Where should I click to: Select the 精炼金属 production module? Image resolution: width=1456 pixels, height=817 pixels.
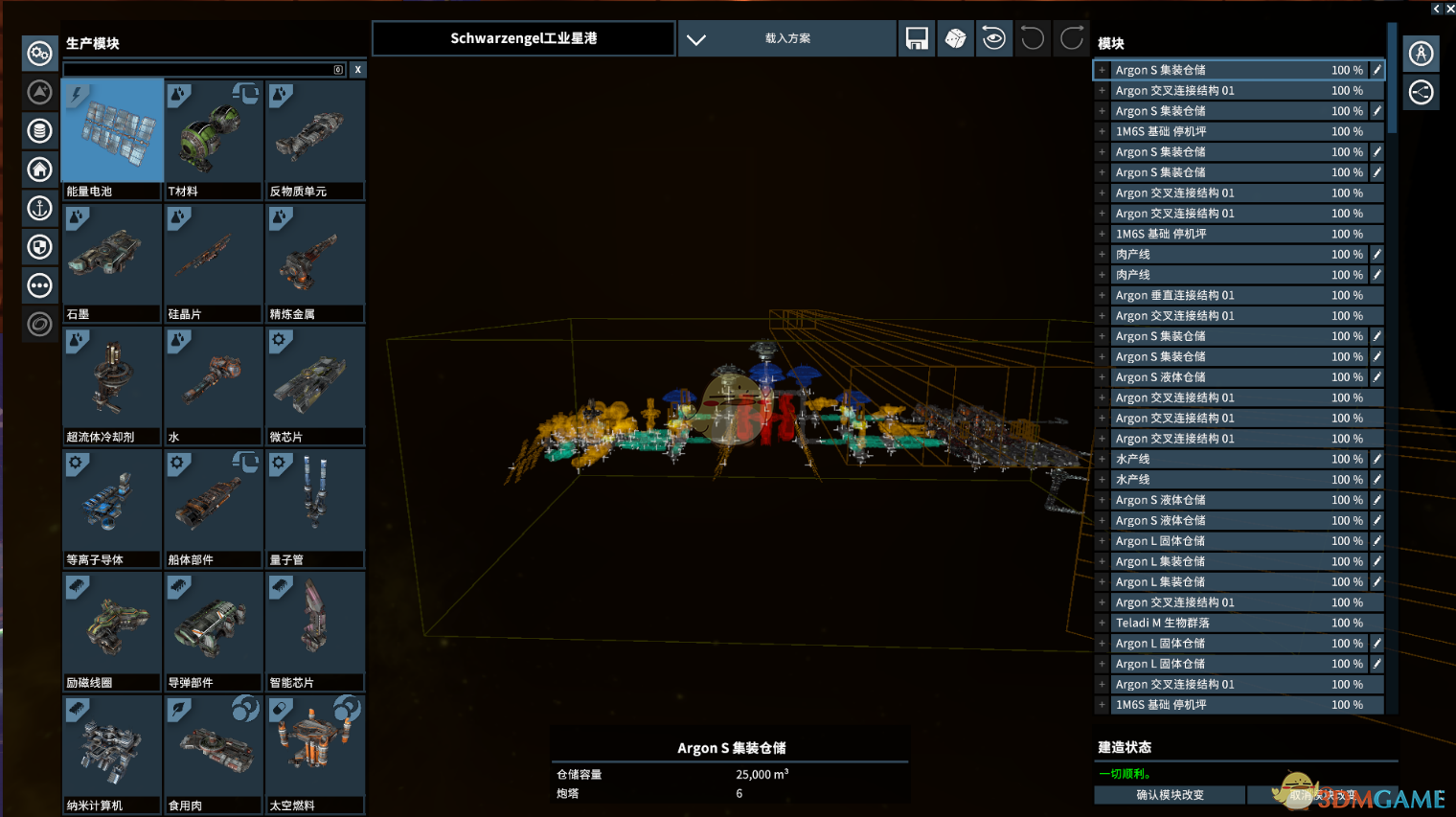coord(314,262)
